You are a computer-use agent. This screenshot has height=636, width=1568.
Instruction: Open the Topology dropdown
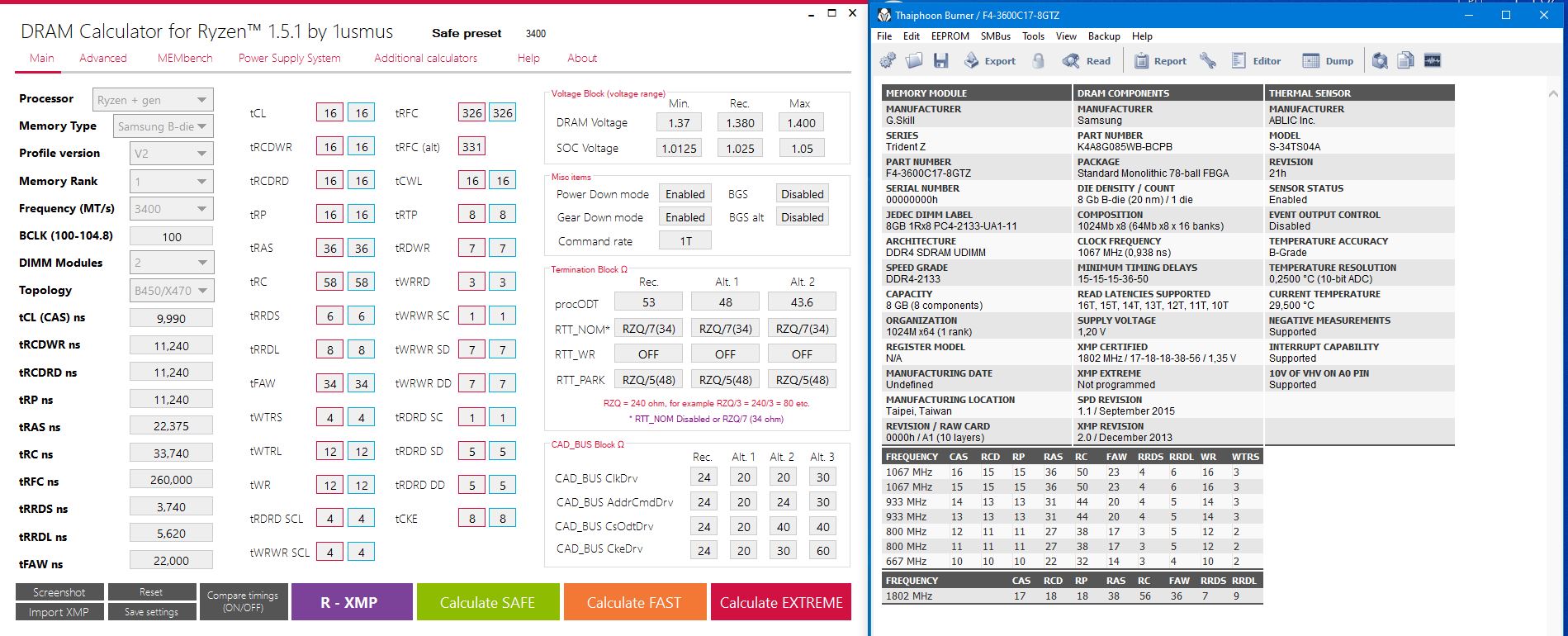tap(172, 290)
